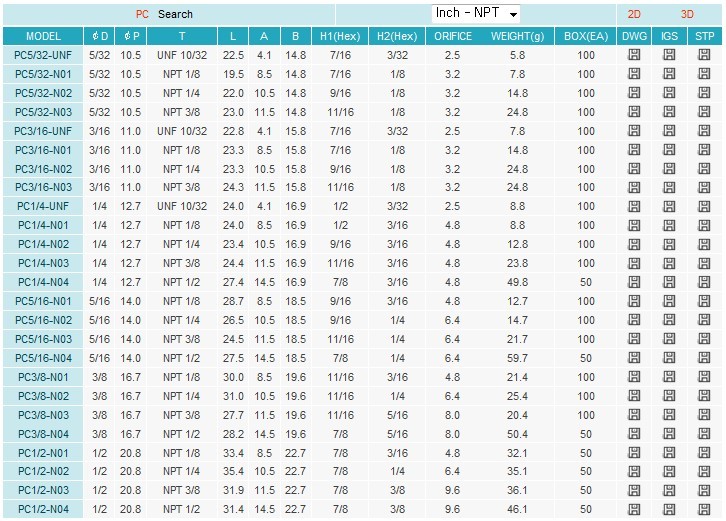This screenshot has height=521, width=726.
Task: Click the PC Search link
Action: pyautogui.click(x=165, y=15)
